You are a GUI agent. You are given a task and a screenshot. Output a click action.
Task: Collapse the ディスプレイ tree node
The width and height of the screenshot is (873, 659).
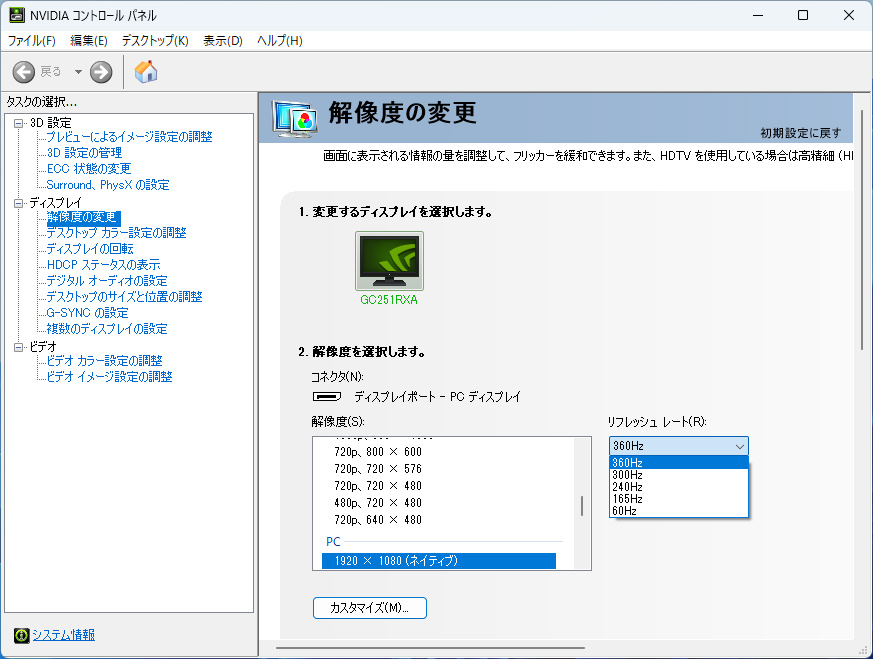[18, 203]
